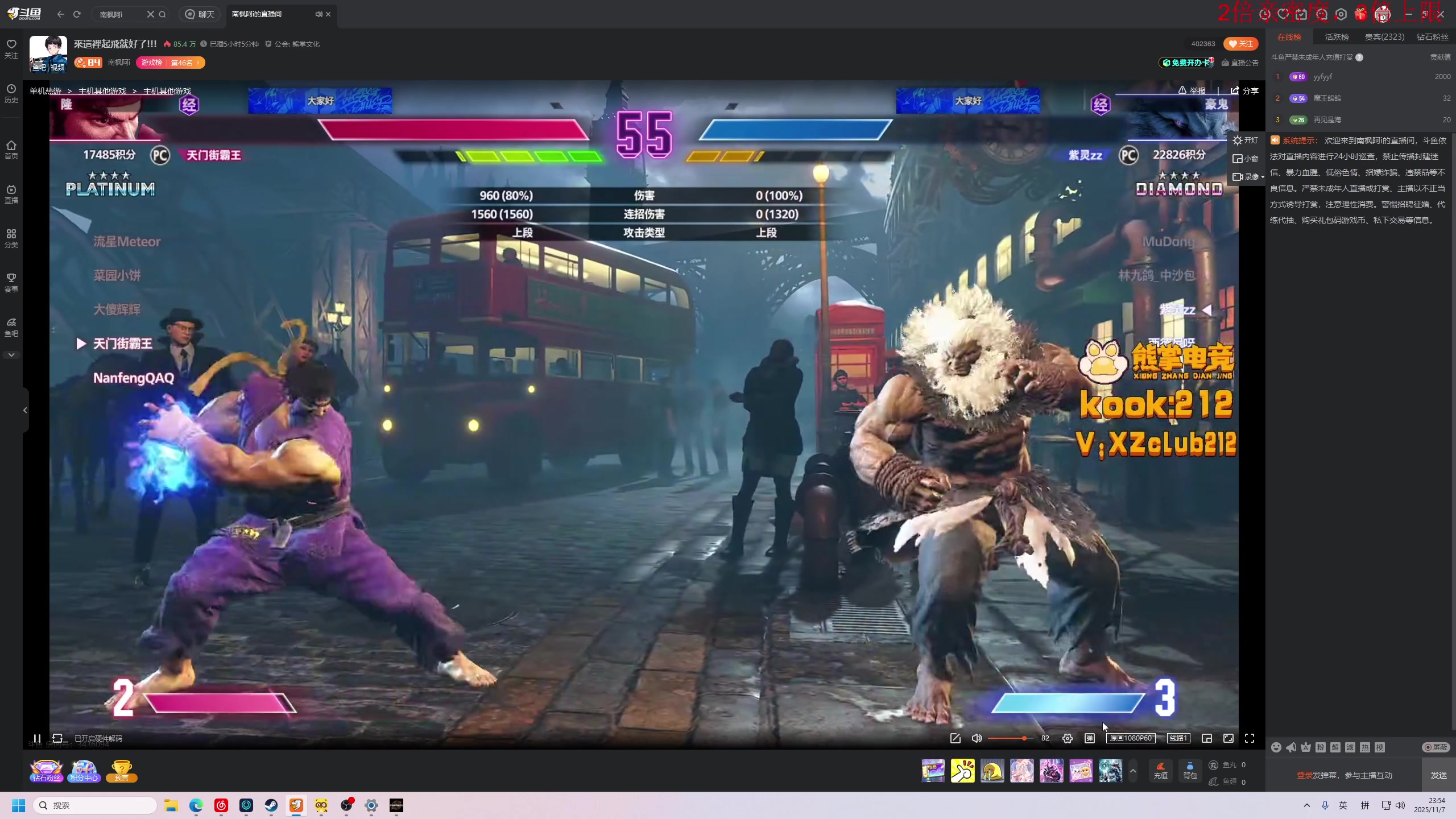Image resolution: width=1456 pixels, height=819 pixels.
Task: Open the 原画1080P60 quality selector
Action: [x=1131, y=738]
